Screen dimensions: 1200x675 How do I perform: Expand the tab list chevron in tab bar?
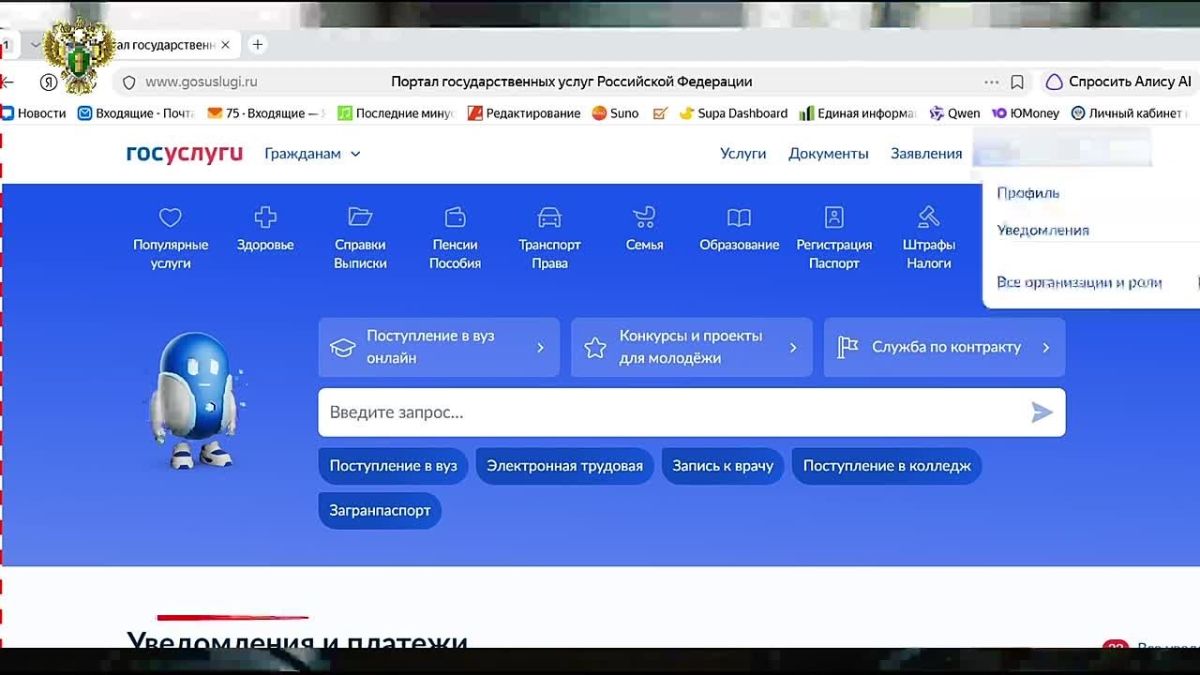(36, 45)
